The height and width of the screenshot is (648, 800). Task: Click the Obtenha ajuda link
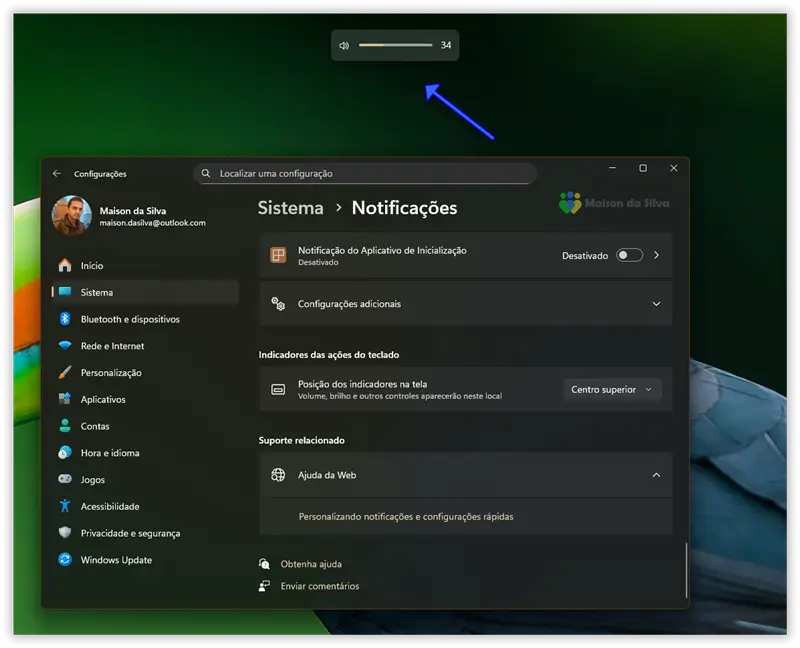tap(311, 564)
